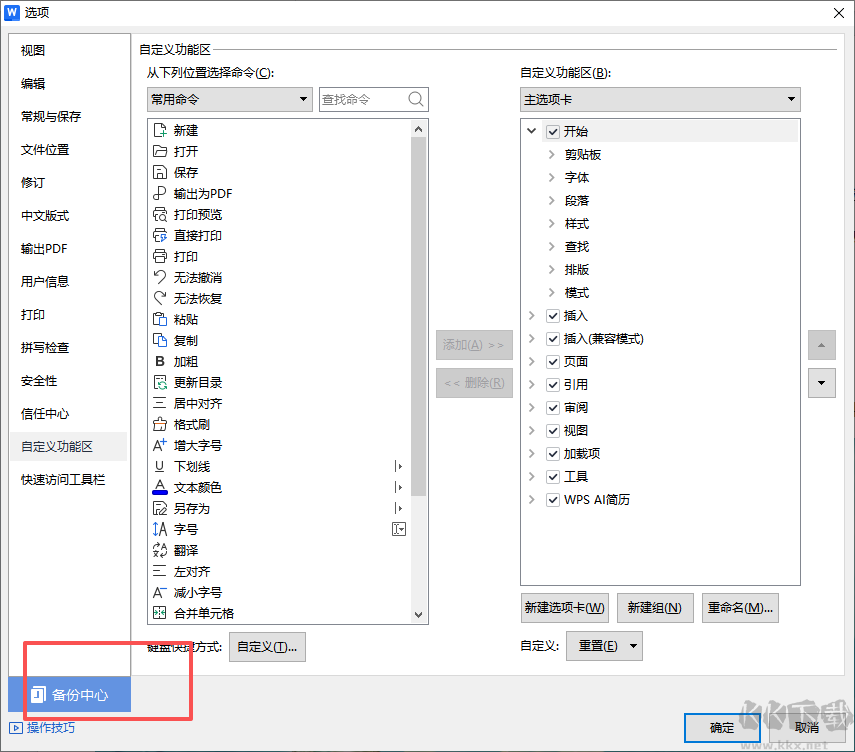Collapse the 开始 tree node

[532, 131]
